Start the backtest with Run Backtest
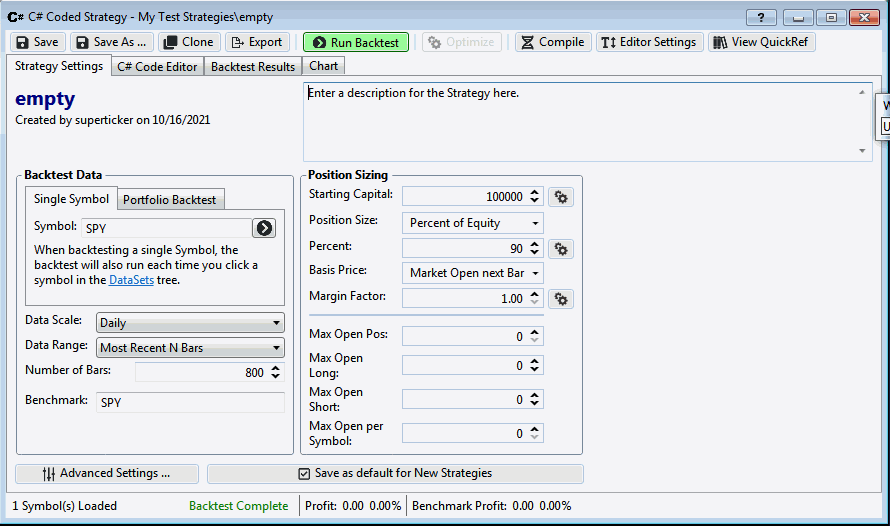 [356, 42]
